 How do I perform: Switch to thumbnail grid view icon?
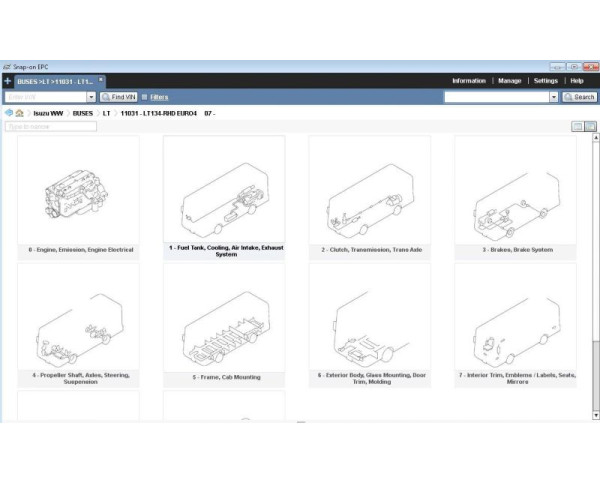point(591,126)
